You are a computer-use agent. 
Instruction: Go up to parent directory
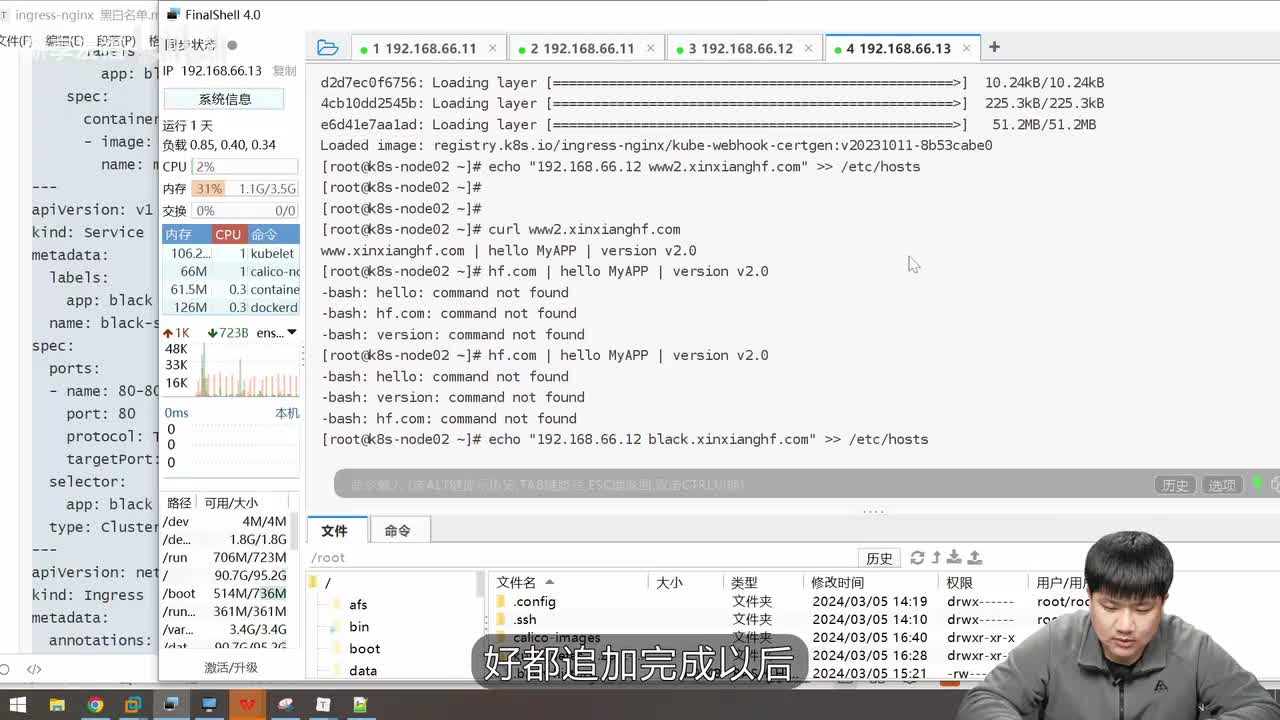pyautogui.click(x=937, y=558)
